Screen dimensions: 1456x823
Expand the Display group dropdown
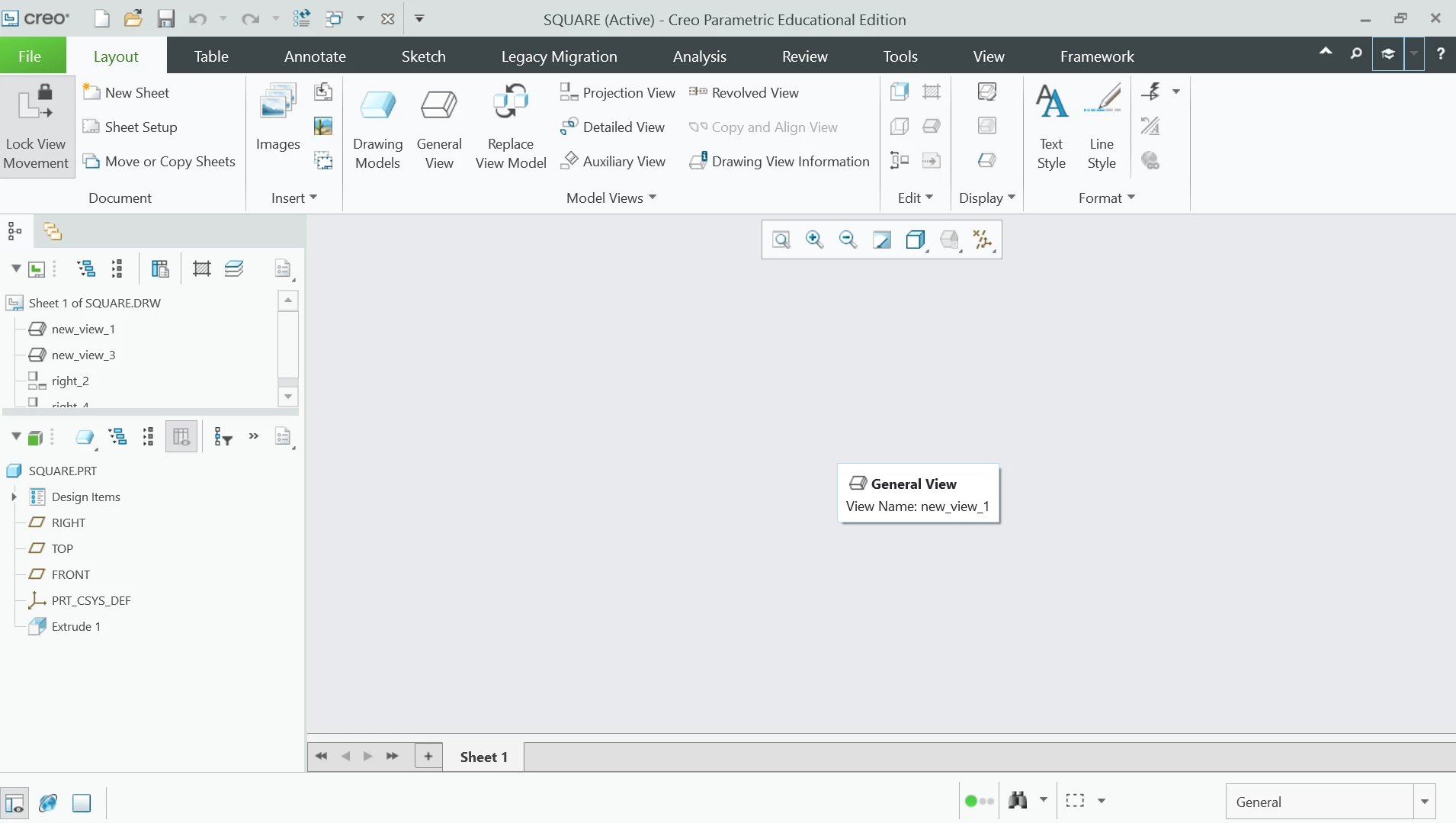(987, 198)
